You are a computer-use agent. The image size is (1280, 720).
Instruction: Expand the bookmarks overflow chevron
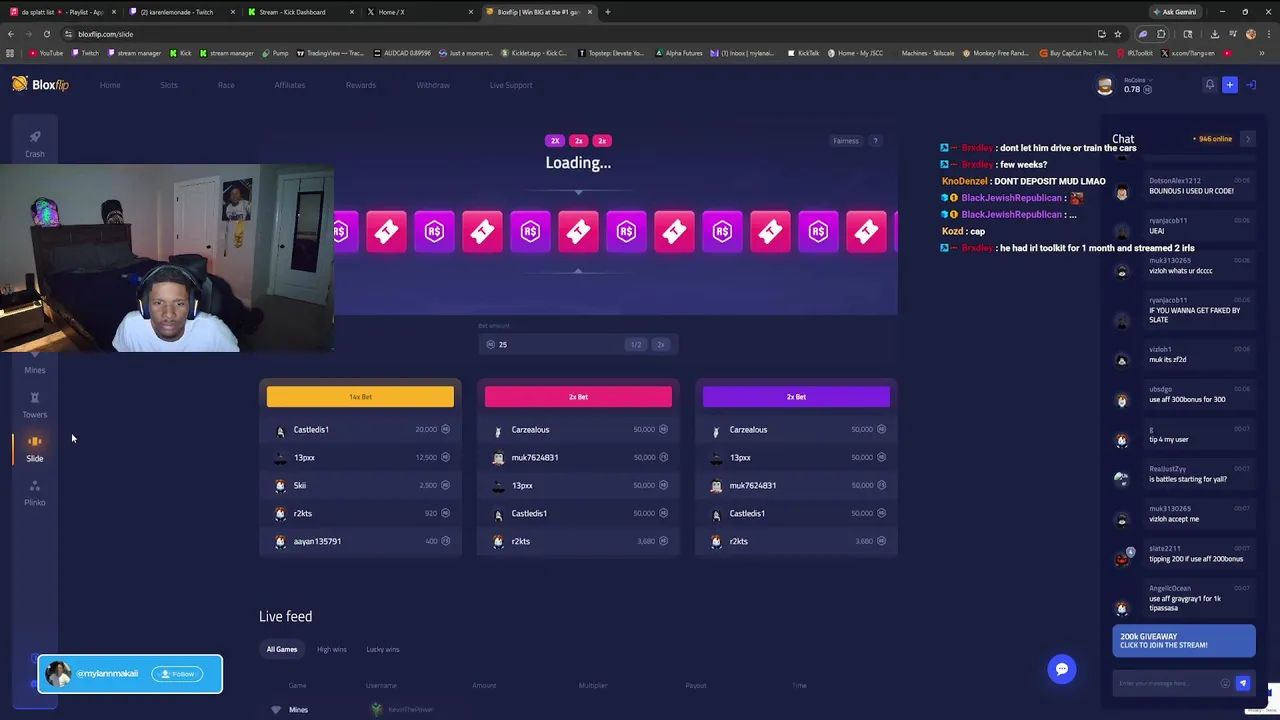1262,53
